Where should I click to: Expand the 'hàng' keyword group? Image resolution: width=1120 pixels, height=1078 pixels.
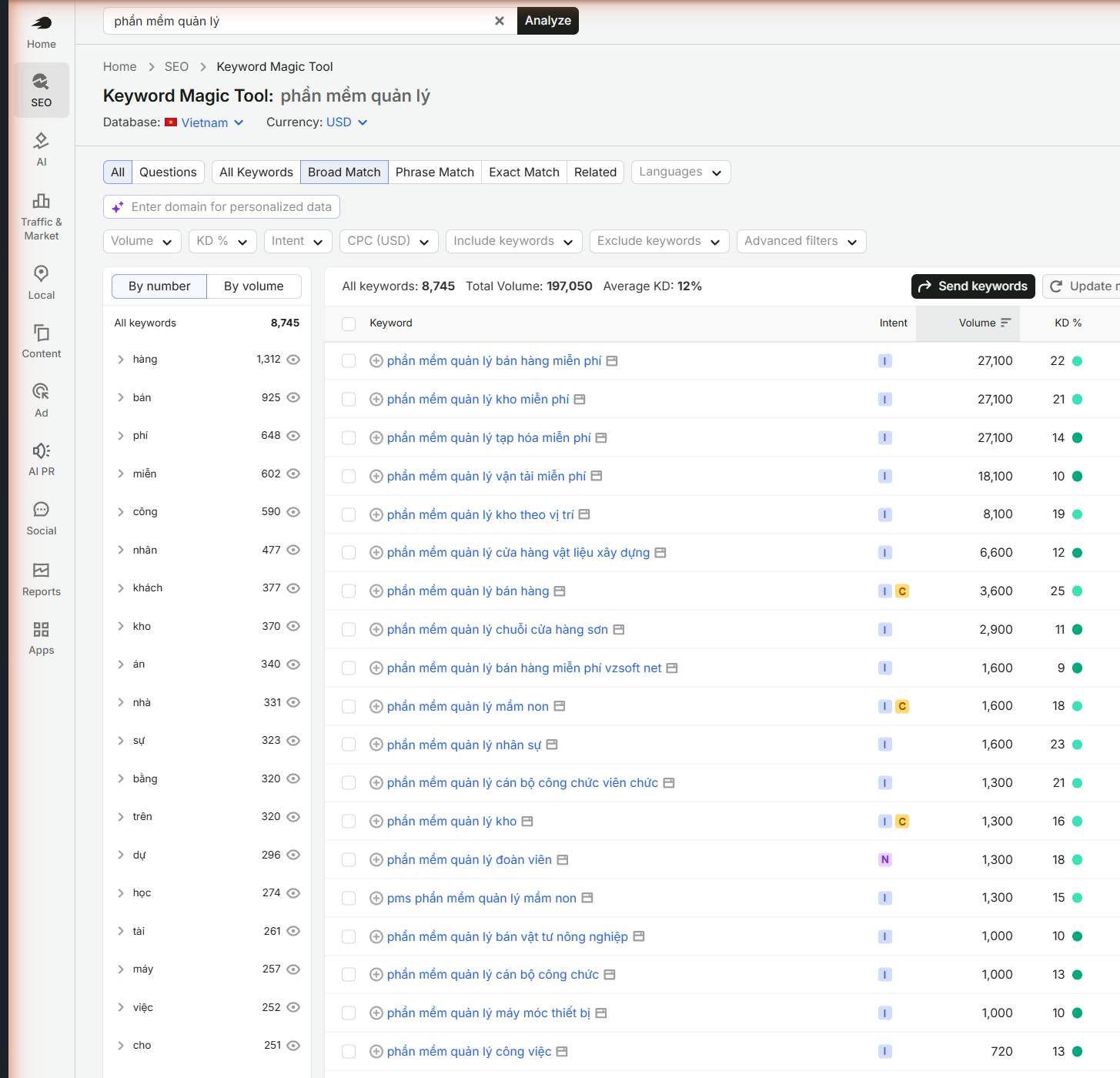pyautogui.click(x=121, y=360)
